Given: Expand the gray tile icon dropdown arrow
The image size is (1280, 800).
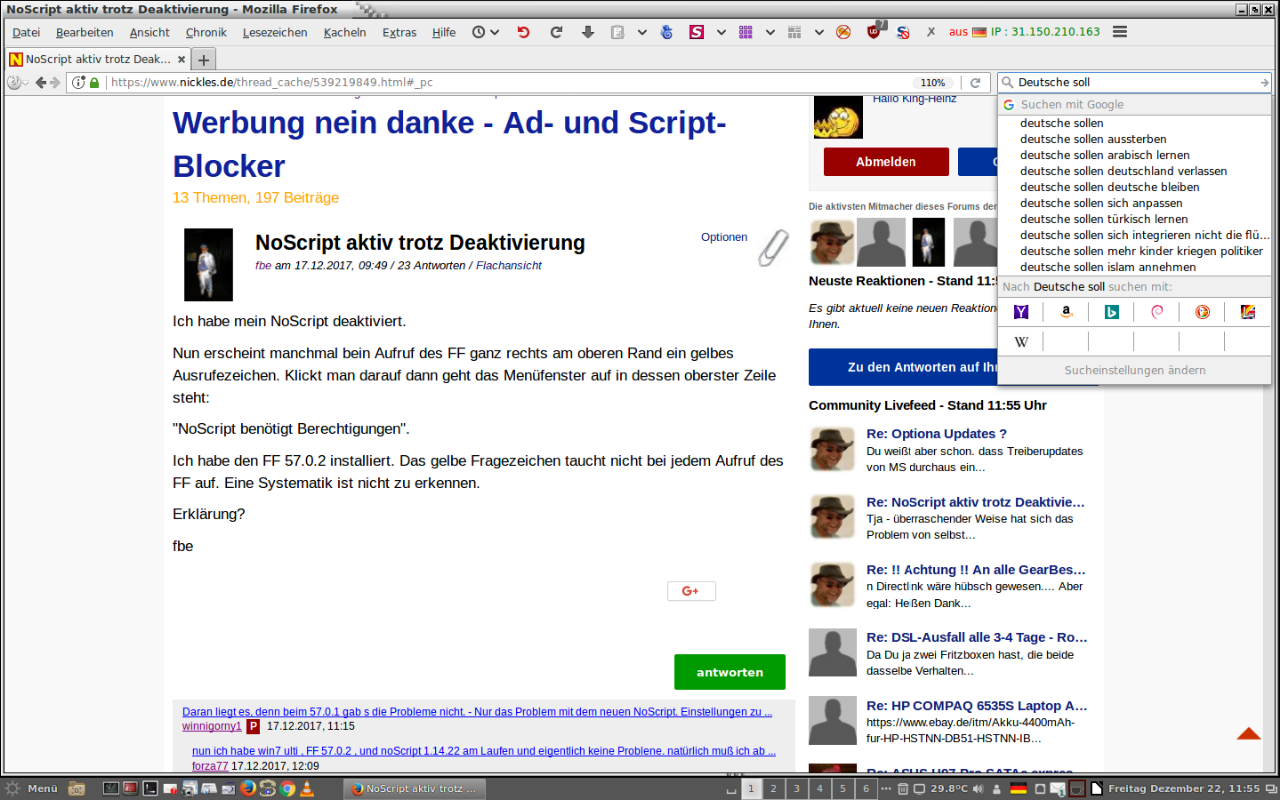Looking at the screenshot, I should 819,32.
